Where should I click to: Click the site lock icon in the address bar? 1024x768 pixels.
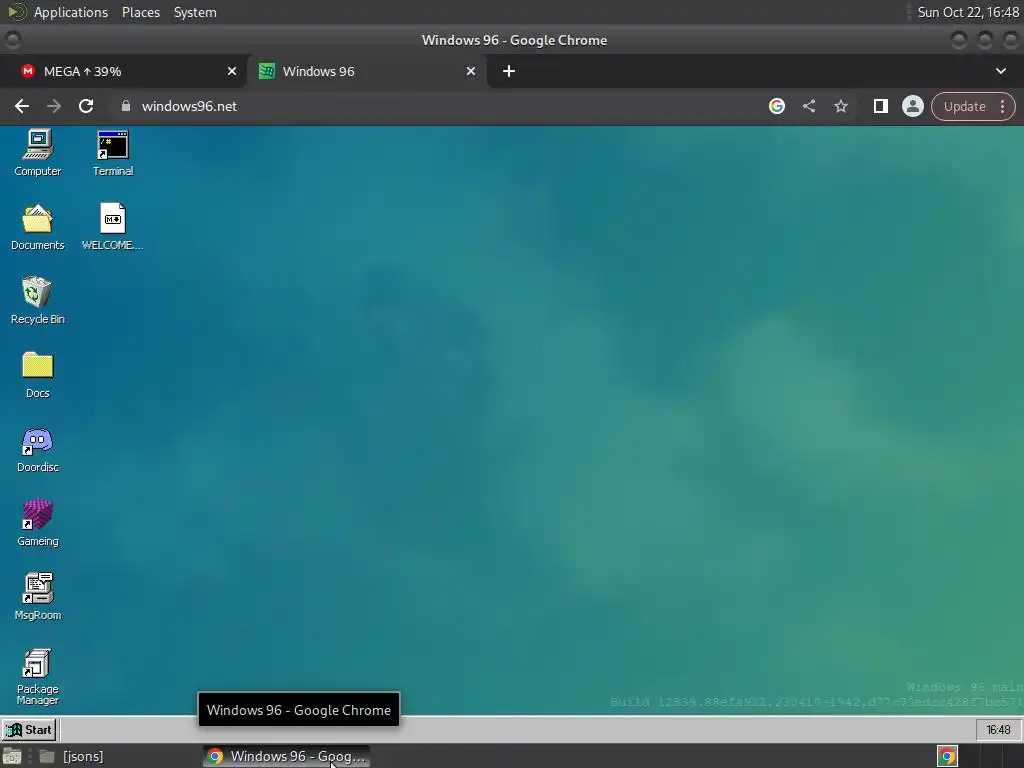pyautogui.click(x=126, y=106)
